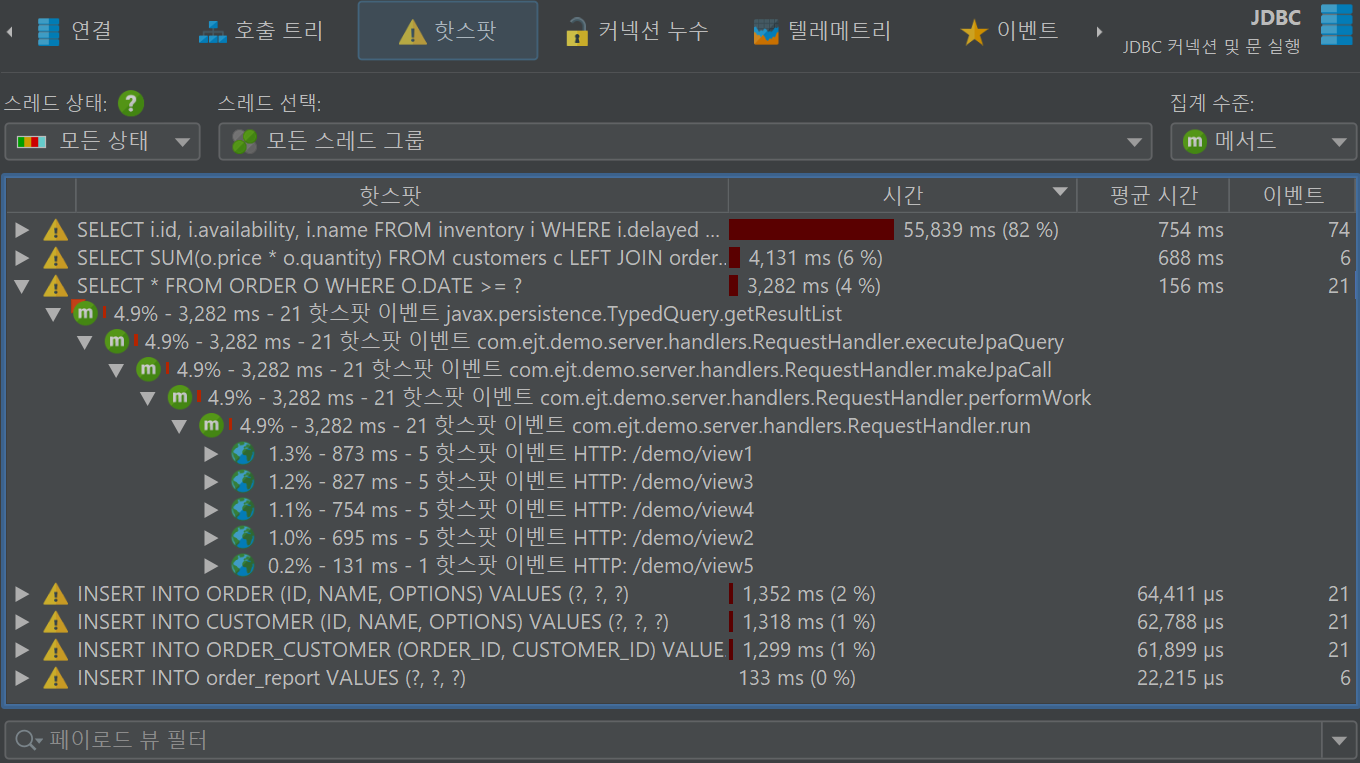The width and height of the screenshot is (1360, 763).
Task: Sort by the 이벤트 column header
Action: click(x=1292, y=195)
